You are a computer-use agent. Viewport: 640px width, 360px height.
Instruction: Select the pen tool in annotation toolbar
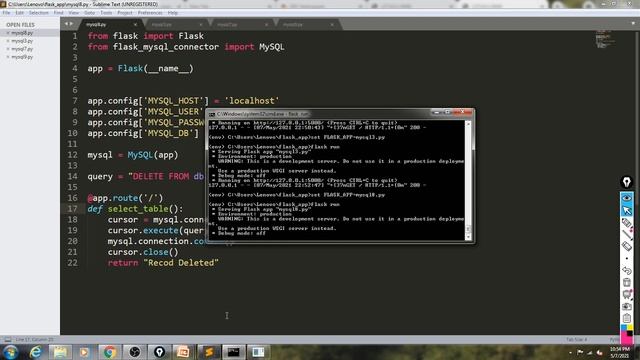click(627, 223)
